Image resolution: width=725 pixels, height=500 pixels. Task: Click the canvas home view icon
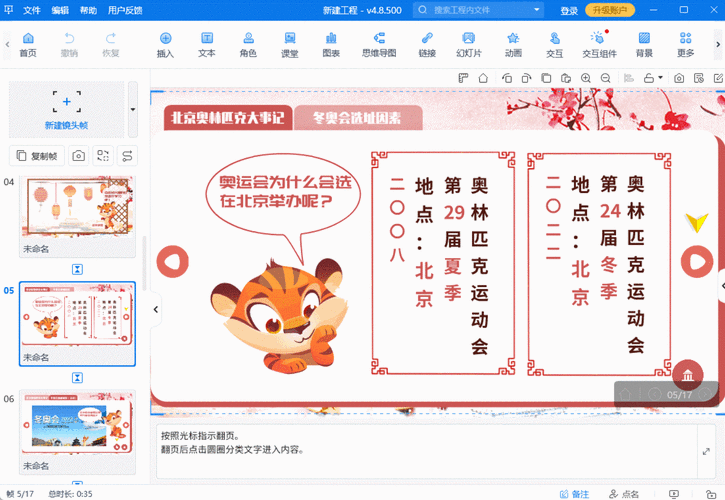click(483, 78)
